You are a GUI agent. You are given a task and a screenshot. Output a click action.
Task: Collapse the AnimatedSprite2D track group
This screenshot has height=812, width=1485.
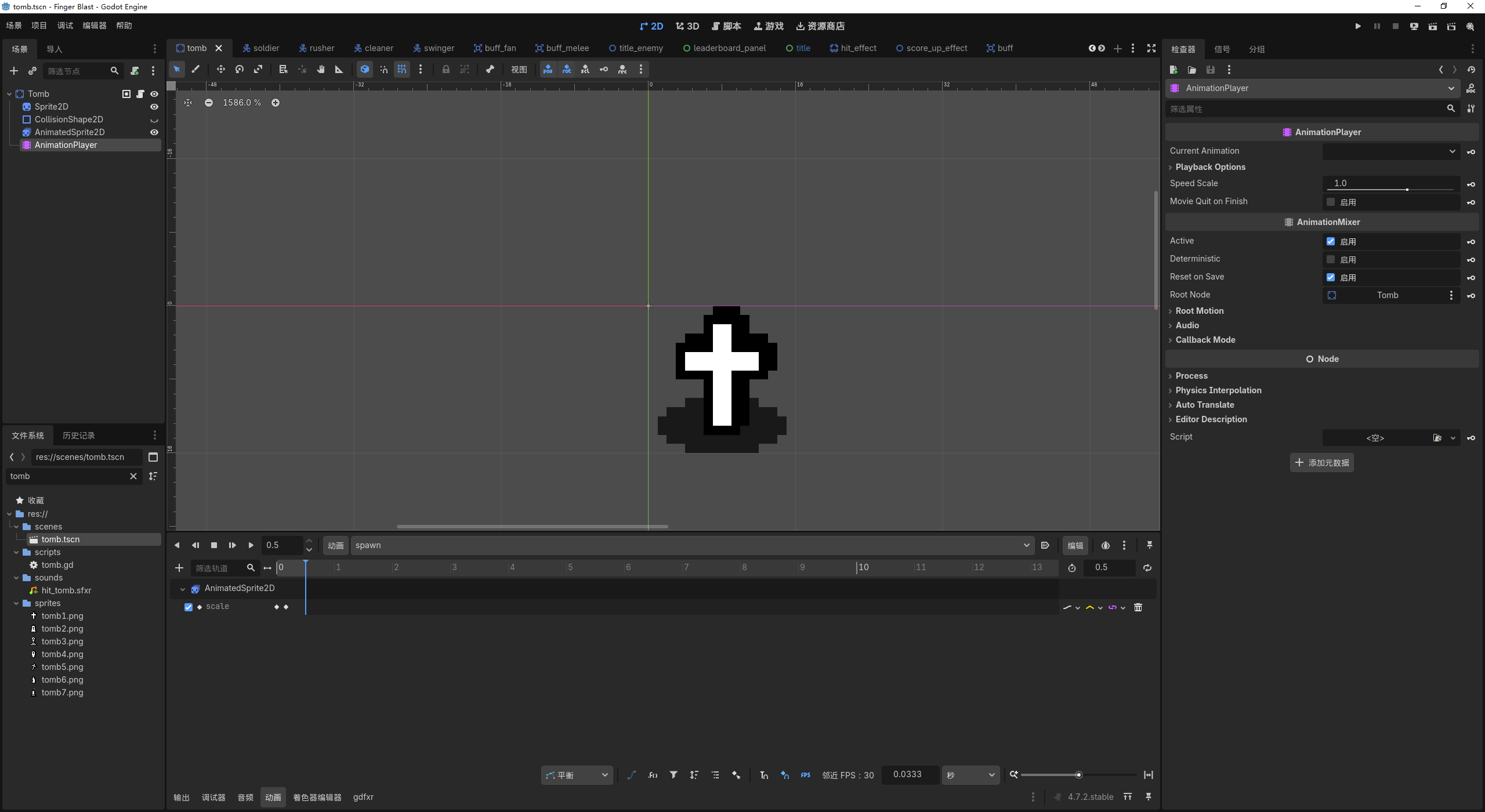(x=183, y=589)
